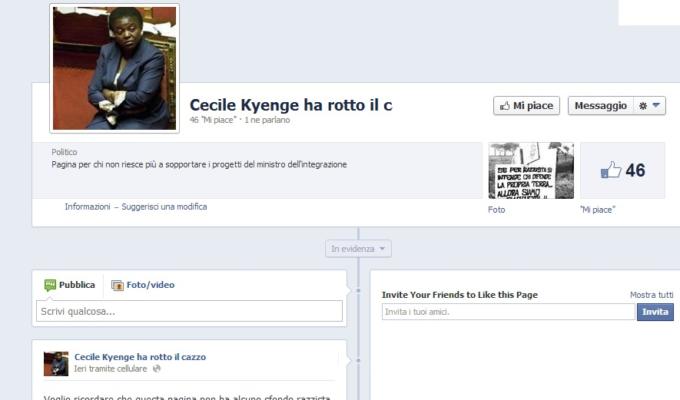Click Suggerisci una modifica link
Viewport: 680px width, 400px height.
click(164, 207)
